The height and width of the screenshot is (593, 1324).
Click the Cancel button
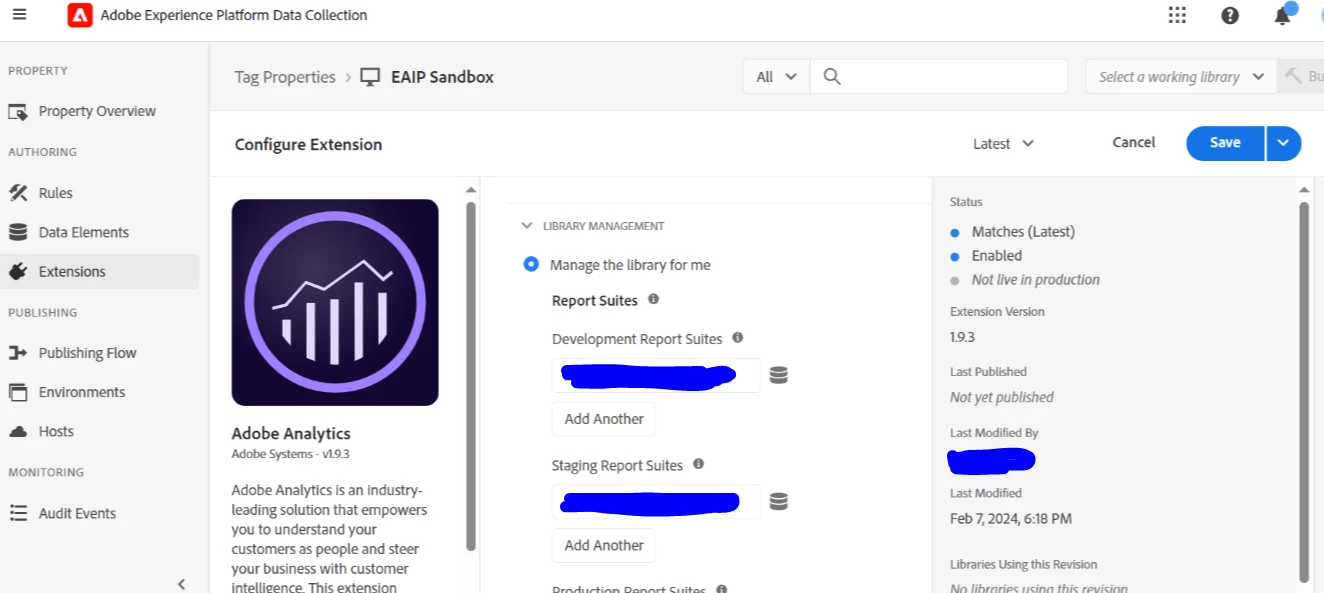[x=1134, y=143]
